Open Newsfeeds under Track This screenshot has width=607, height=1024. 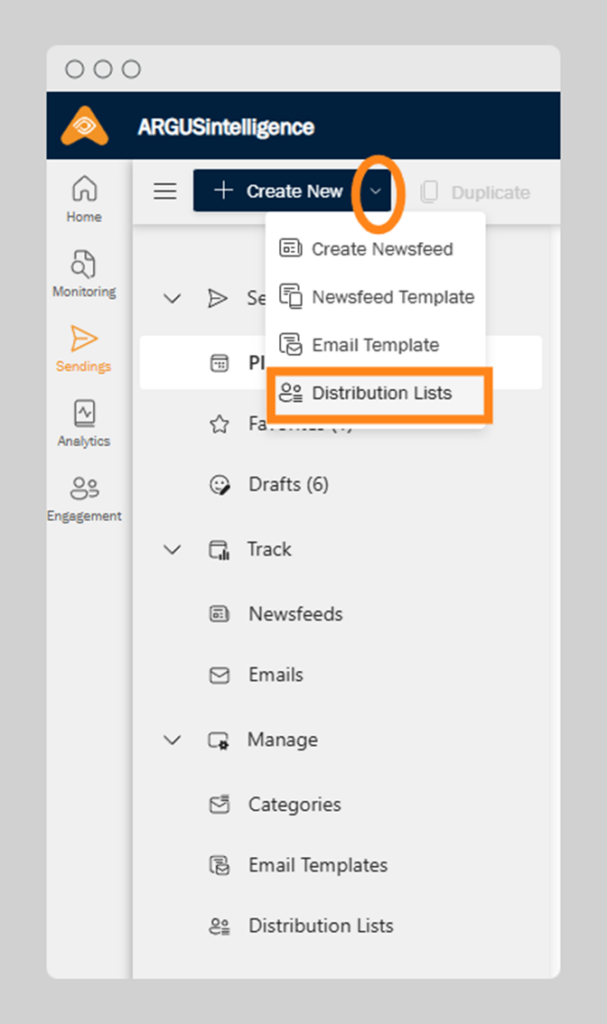pos(295,614)
